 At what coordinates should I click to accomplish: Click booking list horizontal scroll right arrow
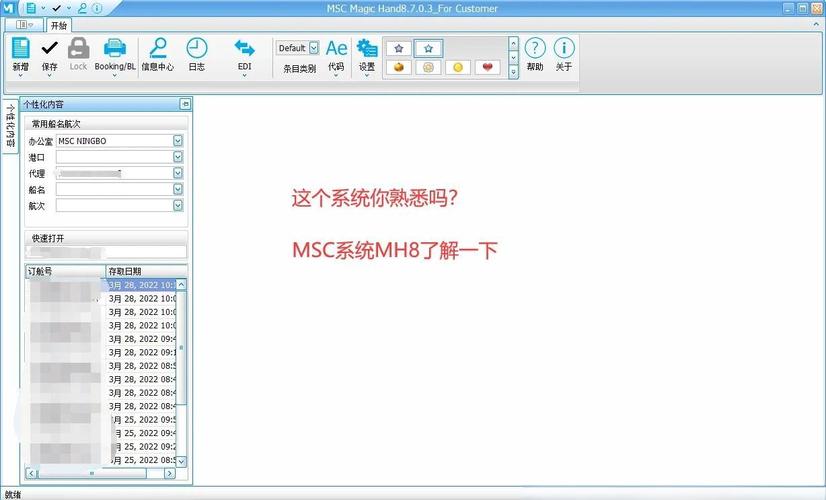170,474
